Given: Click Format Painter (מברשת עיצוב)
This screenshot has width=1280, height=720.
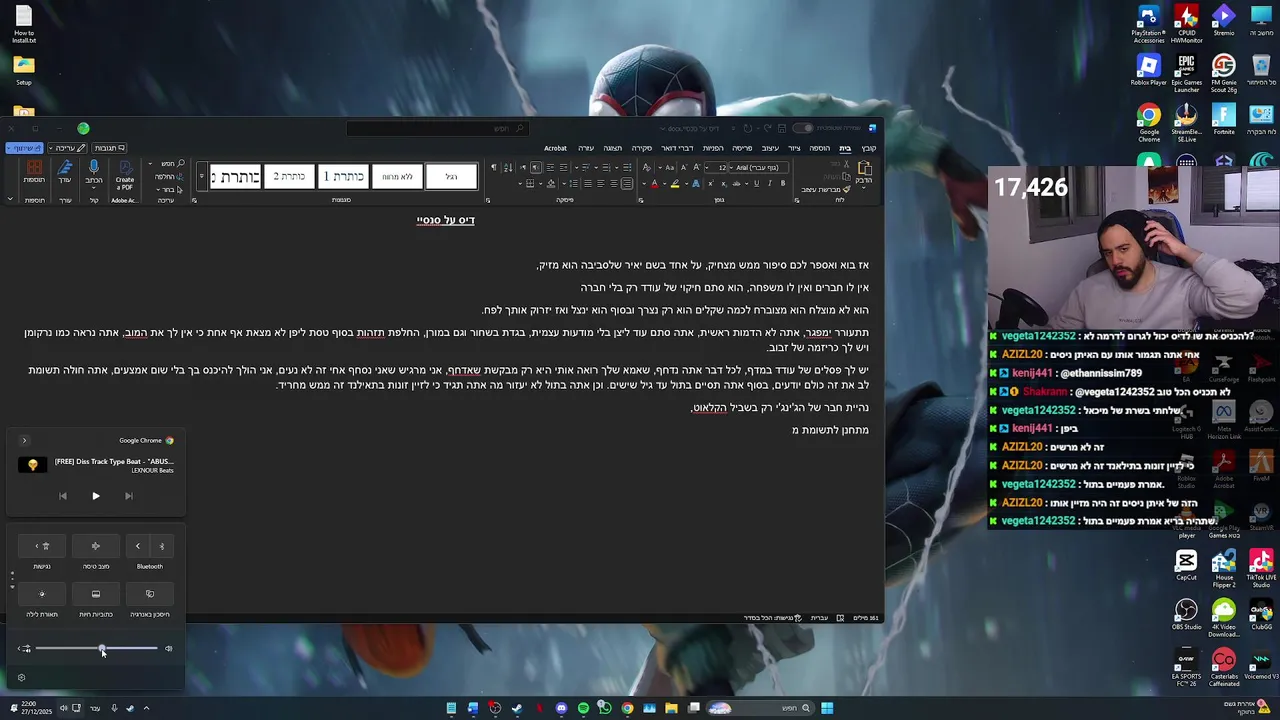Looking at the screenshot, I should [826, 189].
